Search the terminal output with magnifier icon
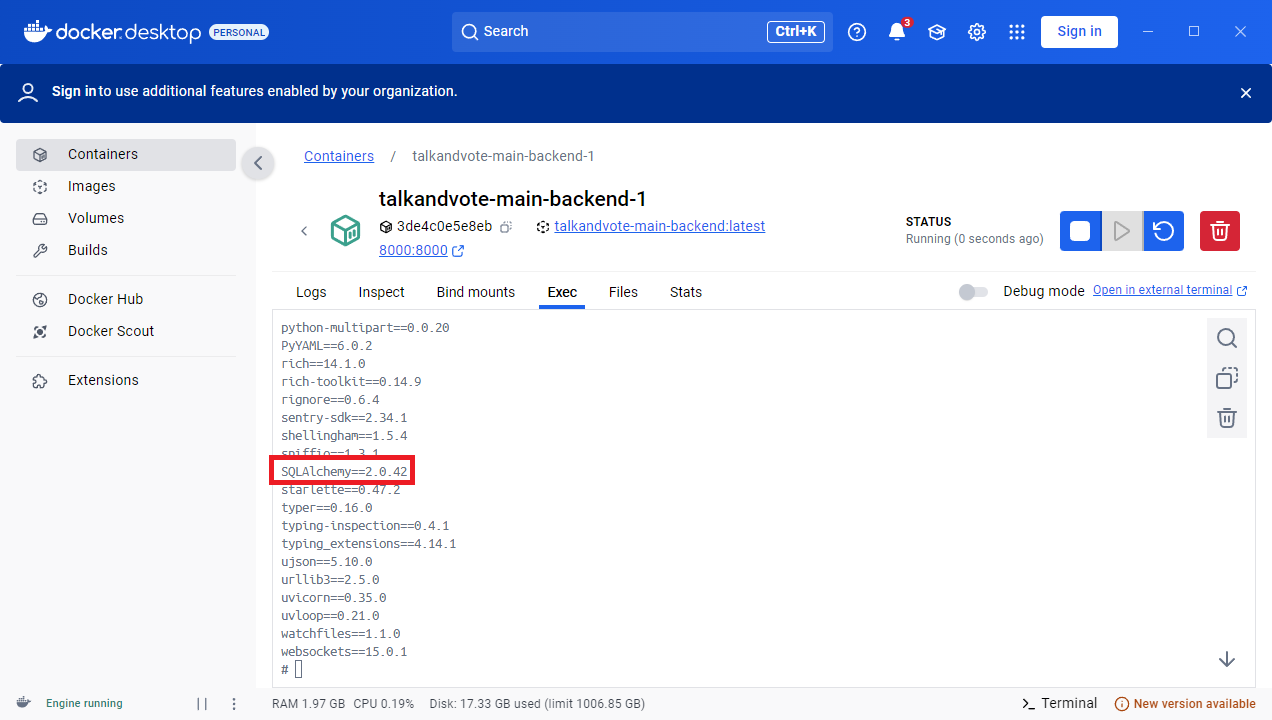Viewport: 1272px width, 720px height. pos(1227,338)
